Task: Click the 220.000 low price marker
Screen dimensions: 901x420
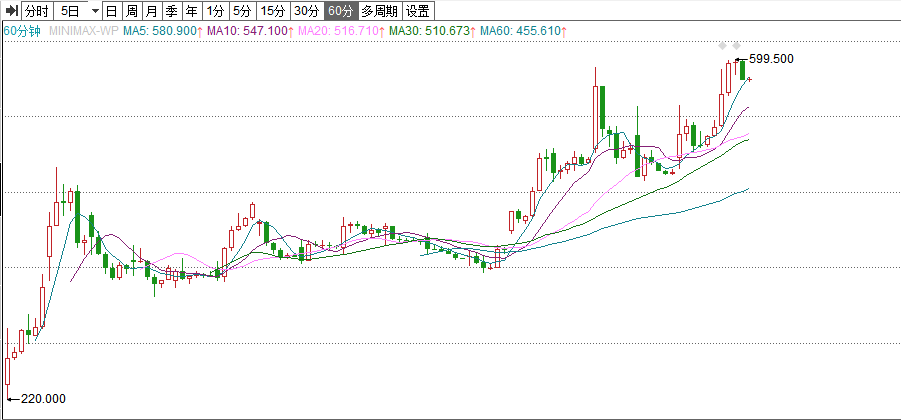Action: 43,399
